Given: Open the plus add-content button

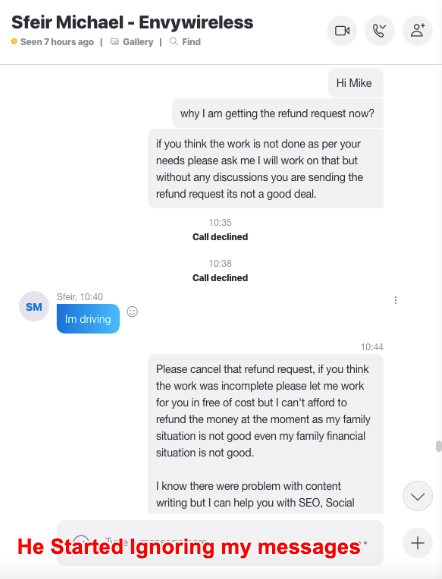Looking at the screenshot, I should coord(418,543).
